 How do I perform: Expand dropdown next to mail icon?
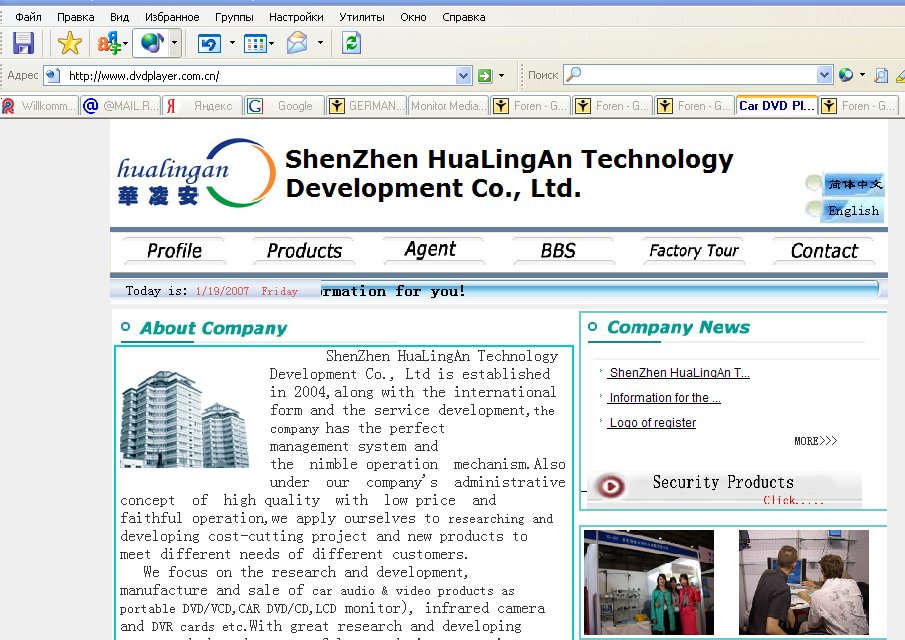coord(320,43)
